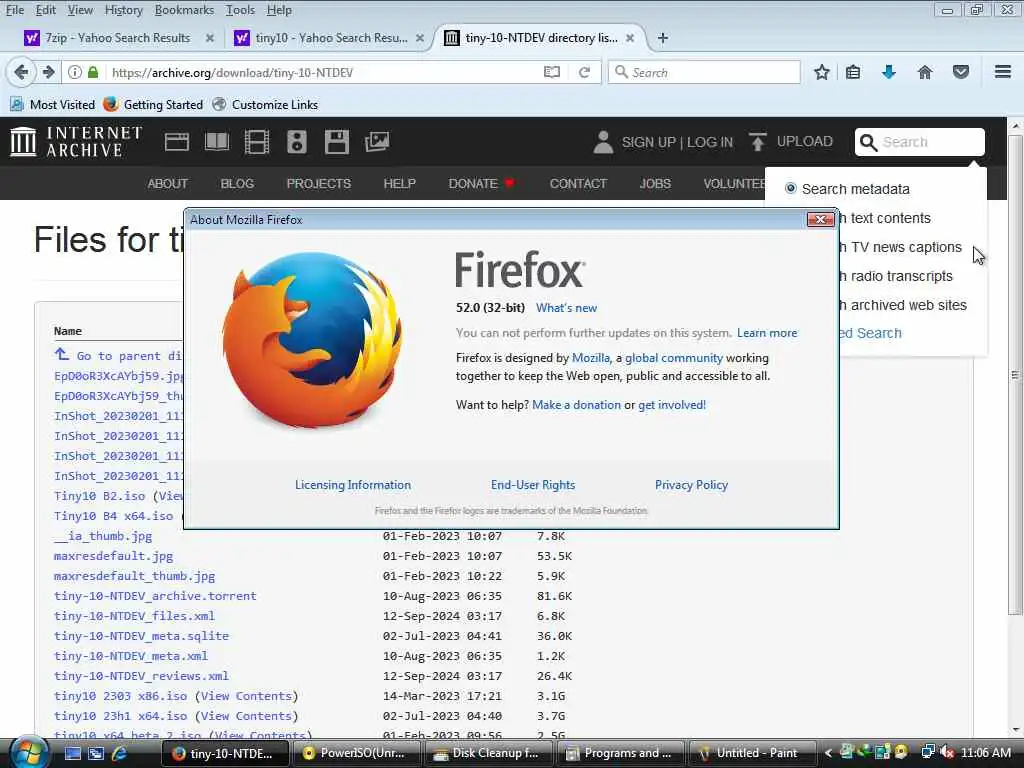Click the Upload arrow icon

[x=758, y=142]
